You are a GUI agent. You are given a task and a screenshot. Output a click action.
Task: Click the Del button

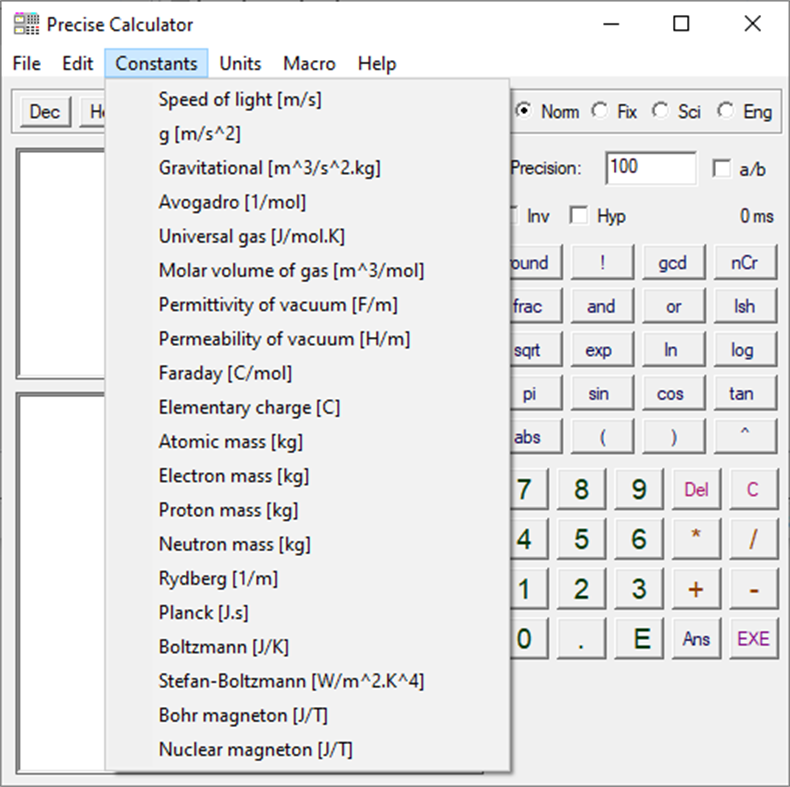coord(696,489)
